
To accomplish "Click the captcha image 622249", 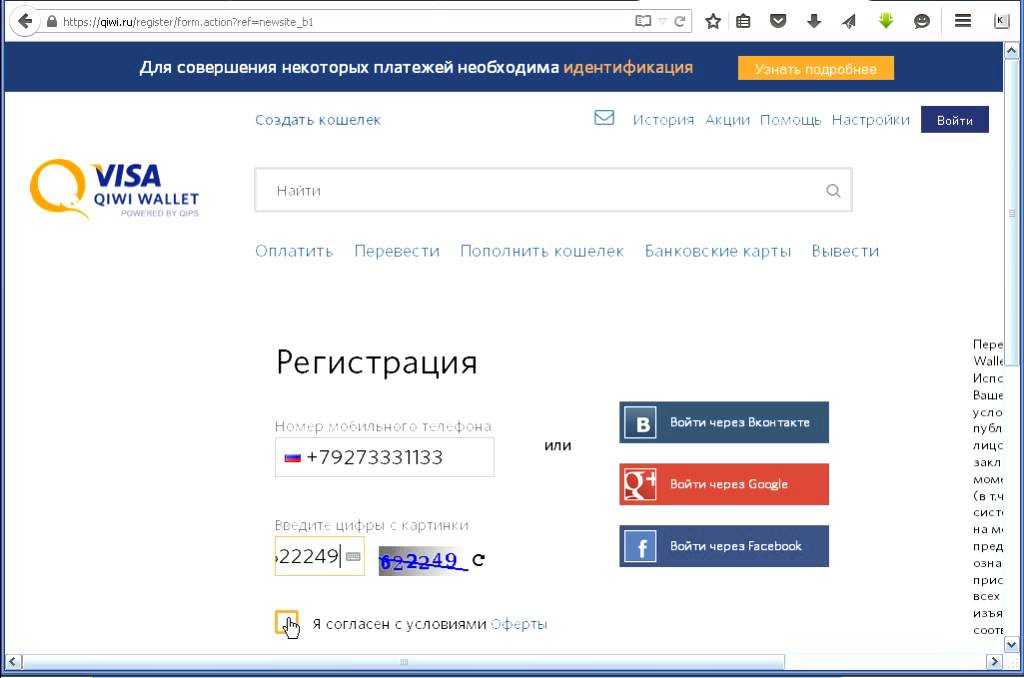I will [x=423, y=560].
